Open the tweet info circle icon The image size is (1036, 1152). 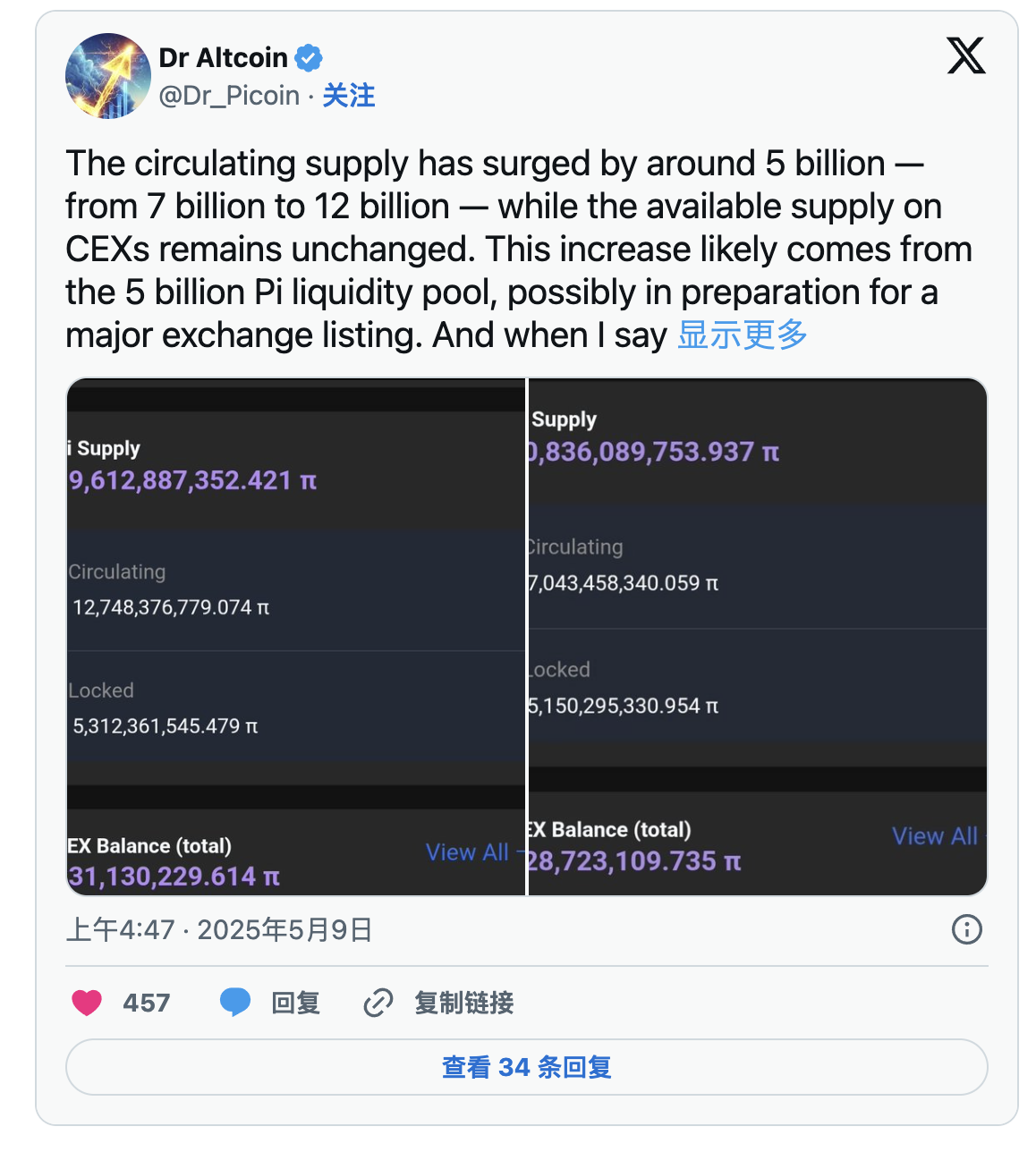[x=966, y=929]
